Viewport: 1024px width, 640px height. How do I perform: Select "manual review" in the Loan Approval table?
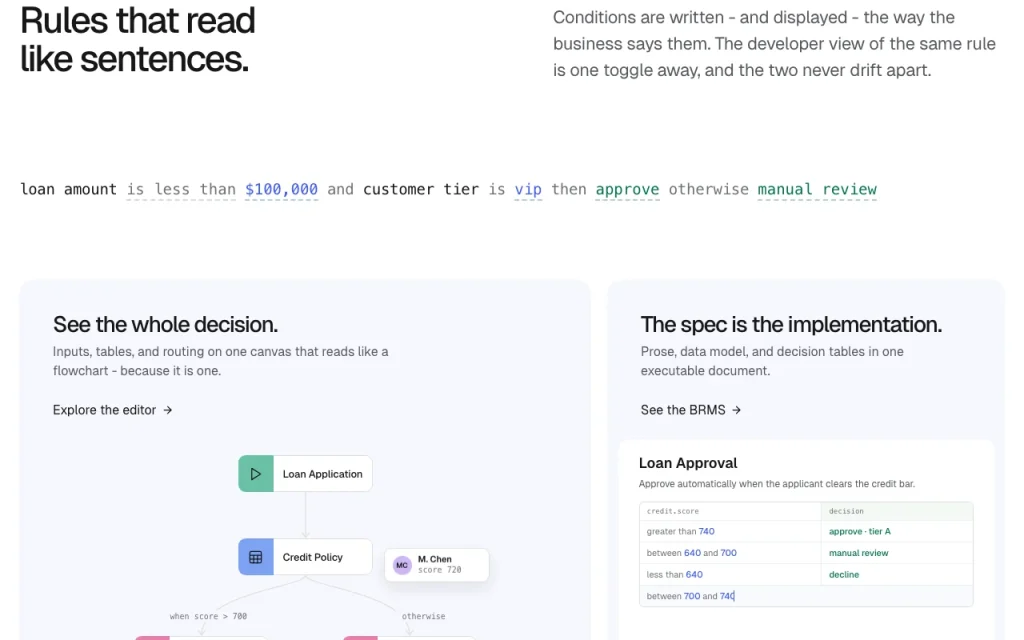(897, 553)
